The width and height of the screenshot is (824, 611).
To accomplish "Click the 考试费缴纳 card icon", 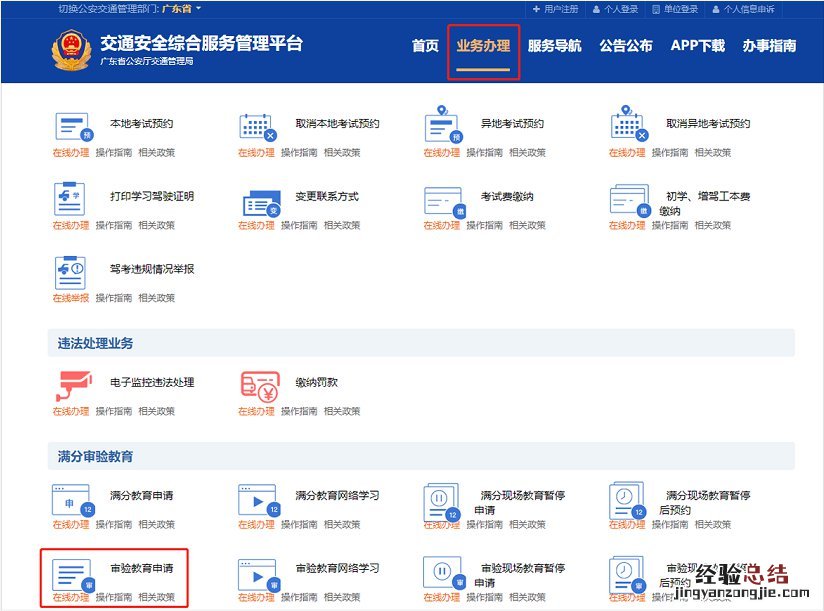I will [x=443, y=200].
